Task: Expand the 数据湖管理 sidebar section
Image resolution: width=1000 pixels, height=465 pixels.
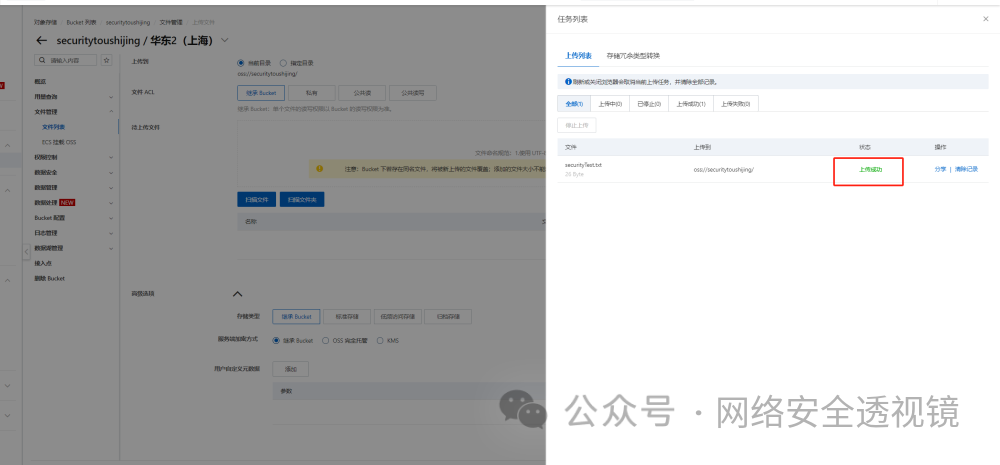Action: (x=111, y=248)
